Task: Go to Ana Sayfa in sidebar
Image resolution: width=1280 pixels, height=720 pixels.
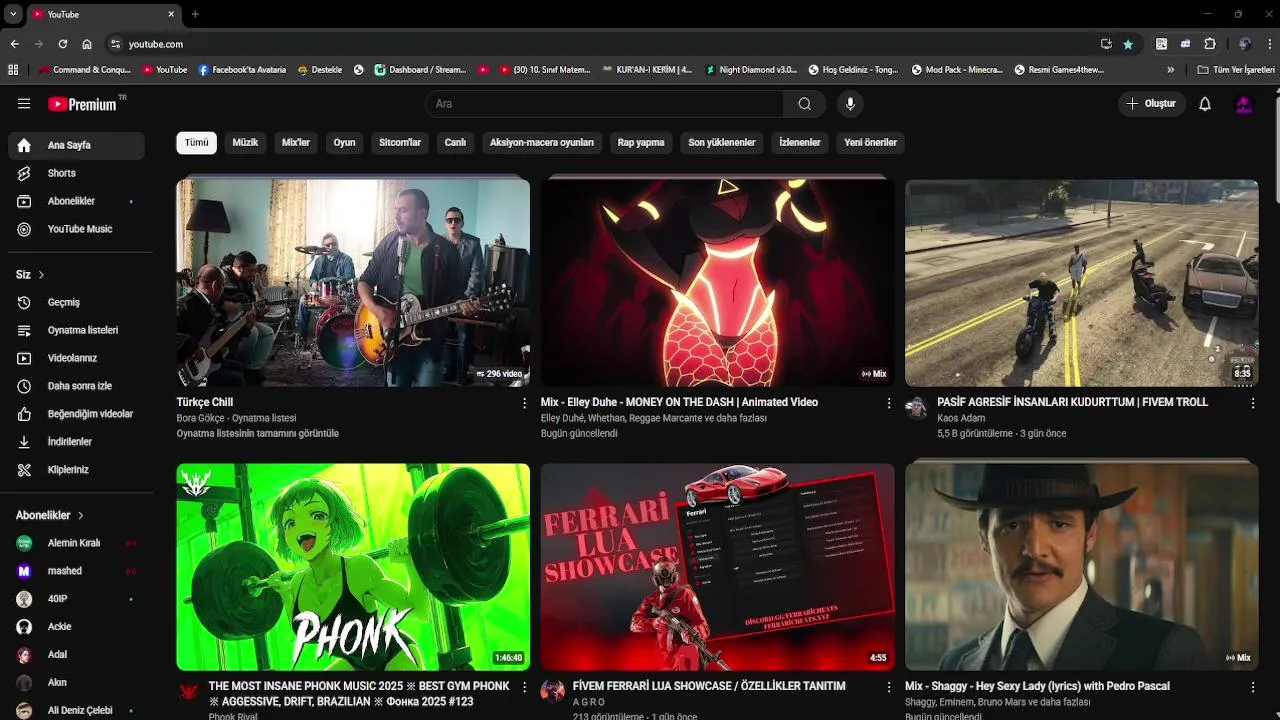Action: (76, 145)
